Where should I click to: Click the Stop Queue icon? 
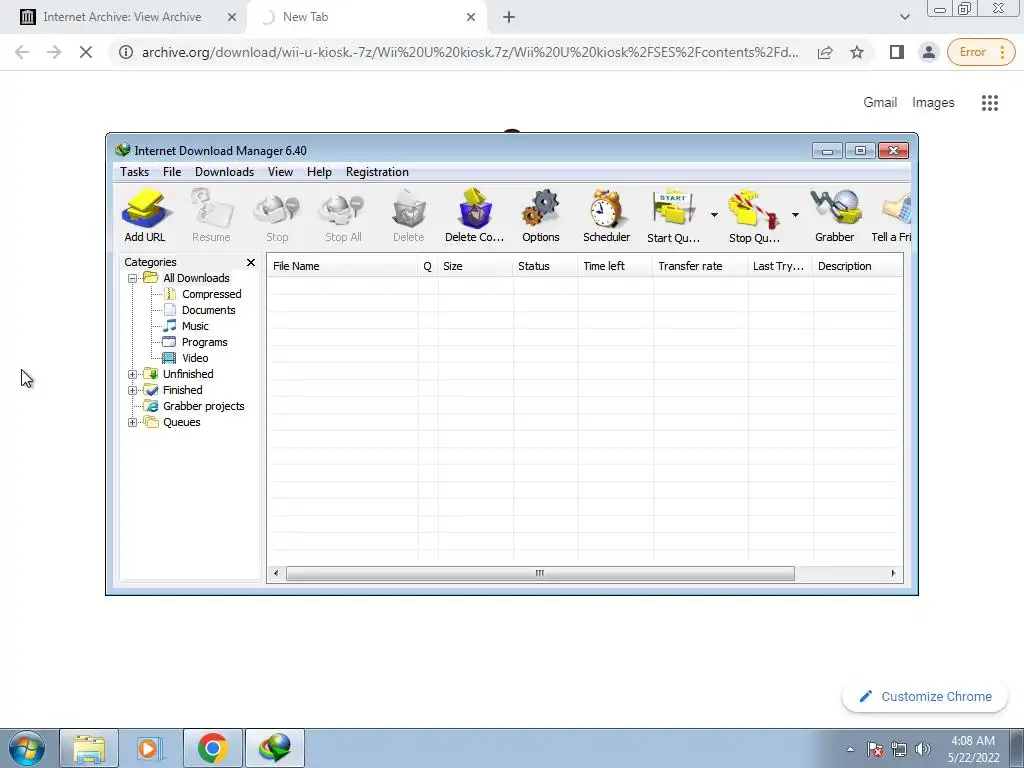(x=754, y=216)
